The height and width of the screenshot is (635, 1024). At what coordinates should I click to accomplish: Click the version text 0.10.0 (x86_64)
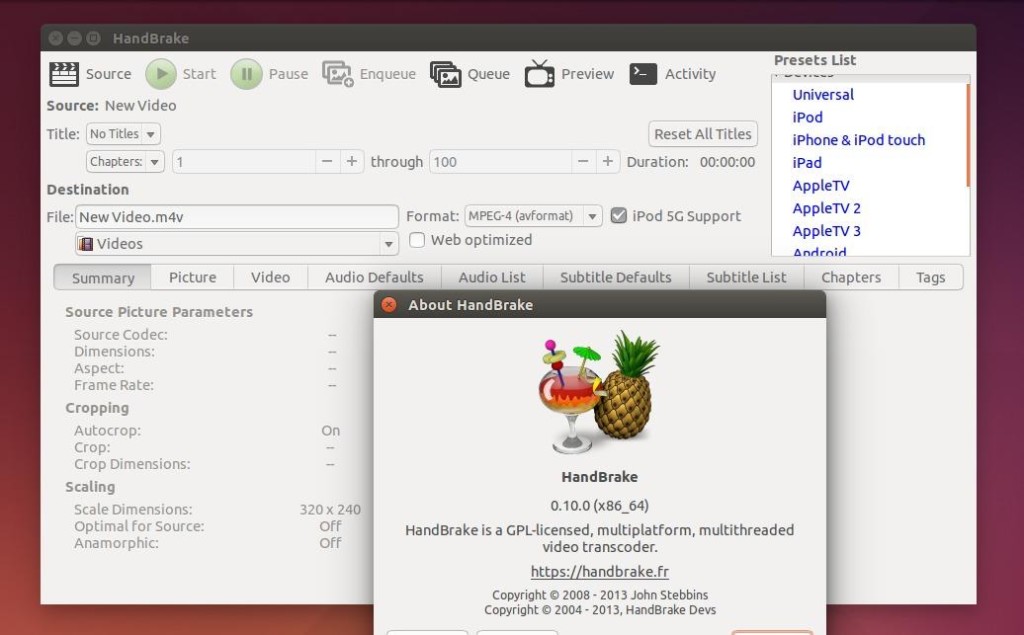(600, 506)
